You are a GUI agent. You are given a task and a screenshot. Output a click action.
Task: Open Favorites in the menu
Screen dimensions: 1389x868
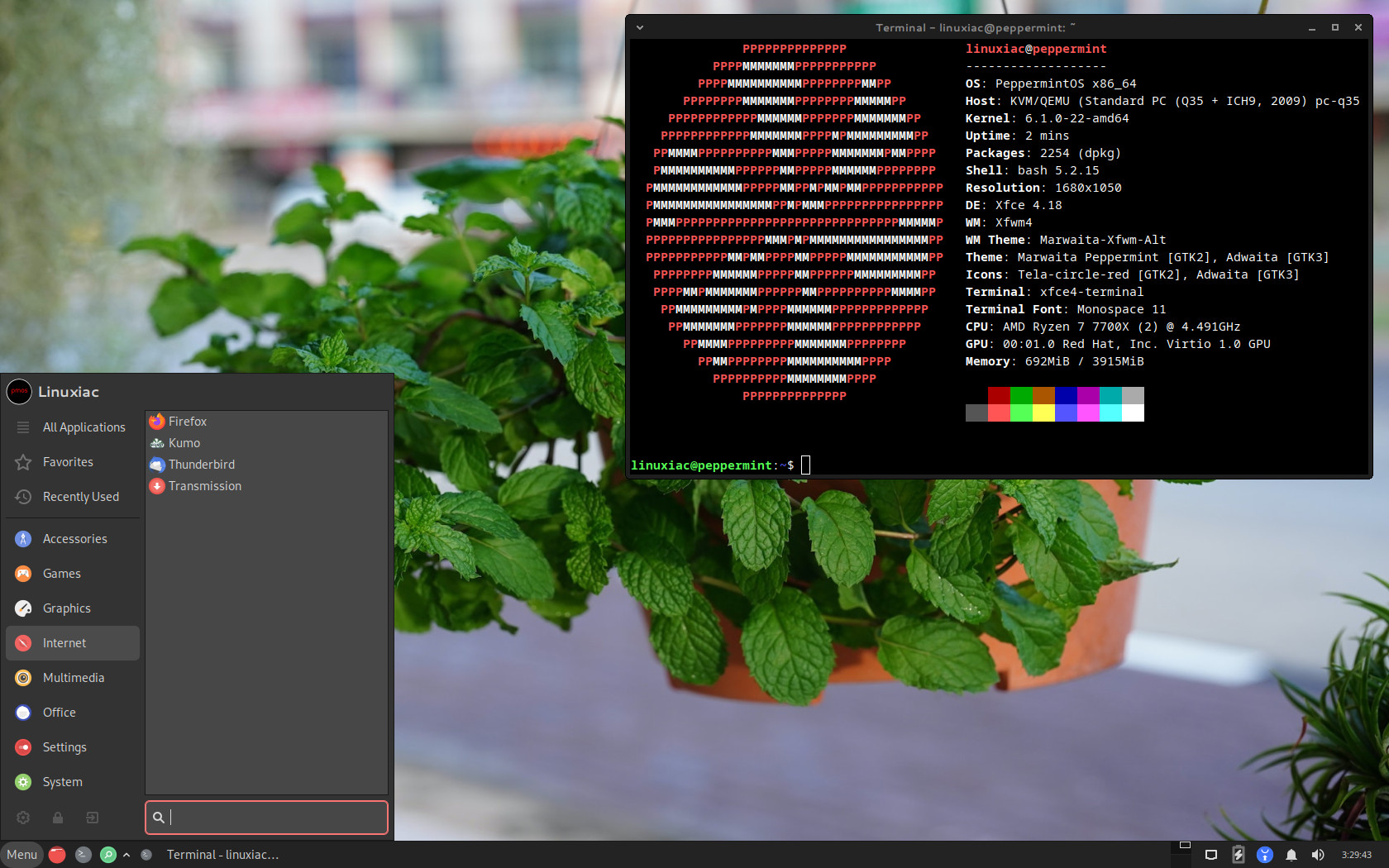click(x=73, y=462)
